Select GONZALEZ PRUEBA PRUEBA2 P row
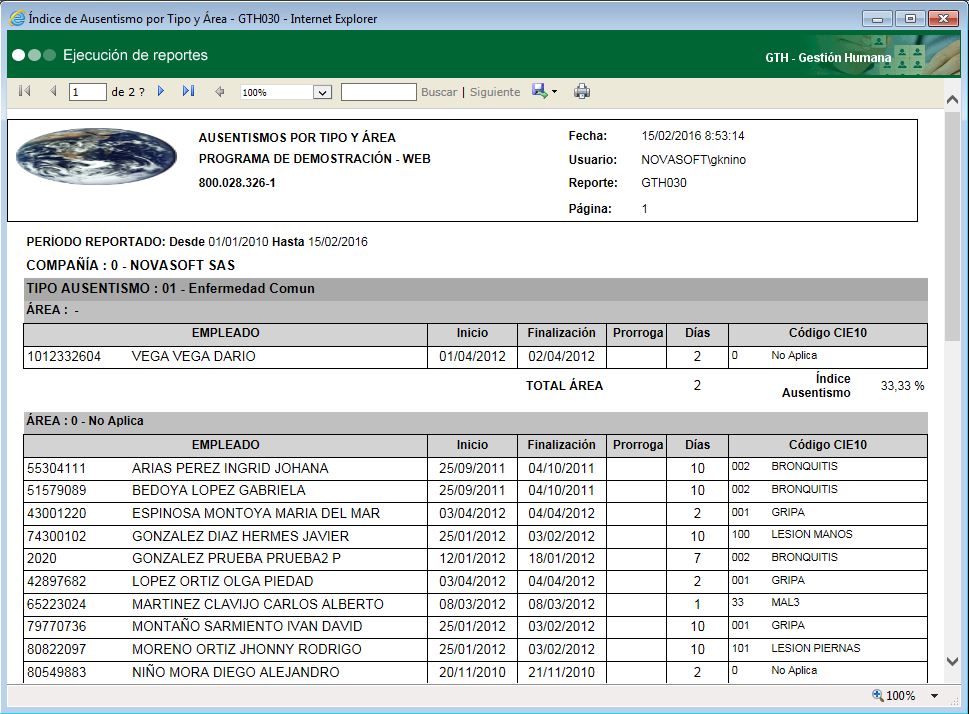Screen dimensions: 969x714 (x=475, y=559)
